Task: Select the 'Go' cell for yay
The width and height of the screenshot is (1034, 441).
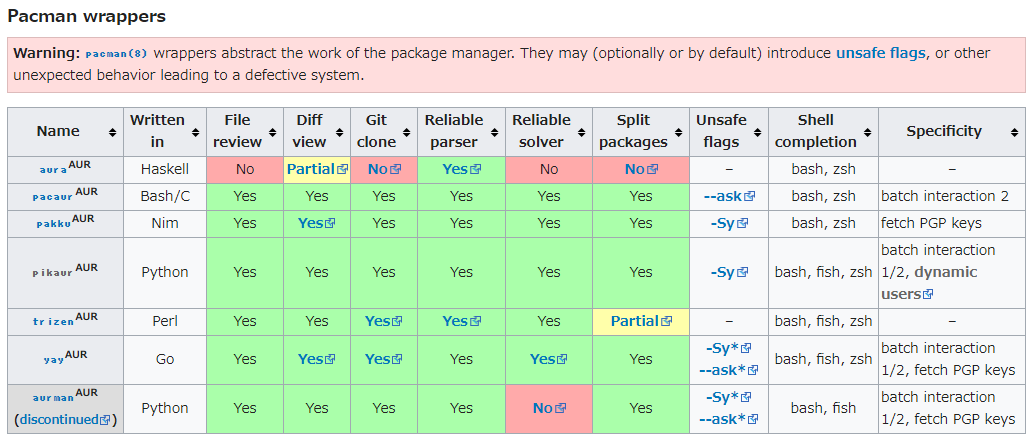Action: 165,360
